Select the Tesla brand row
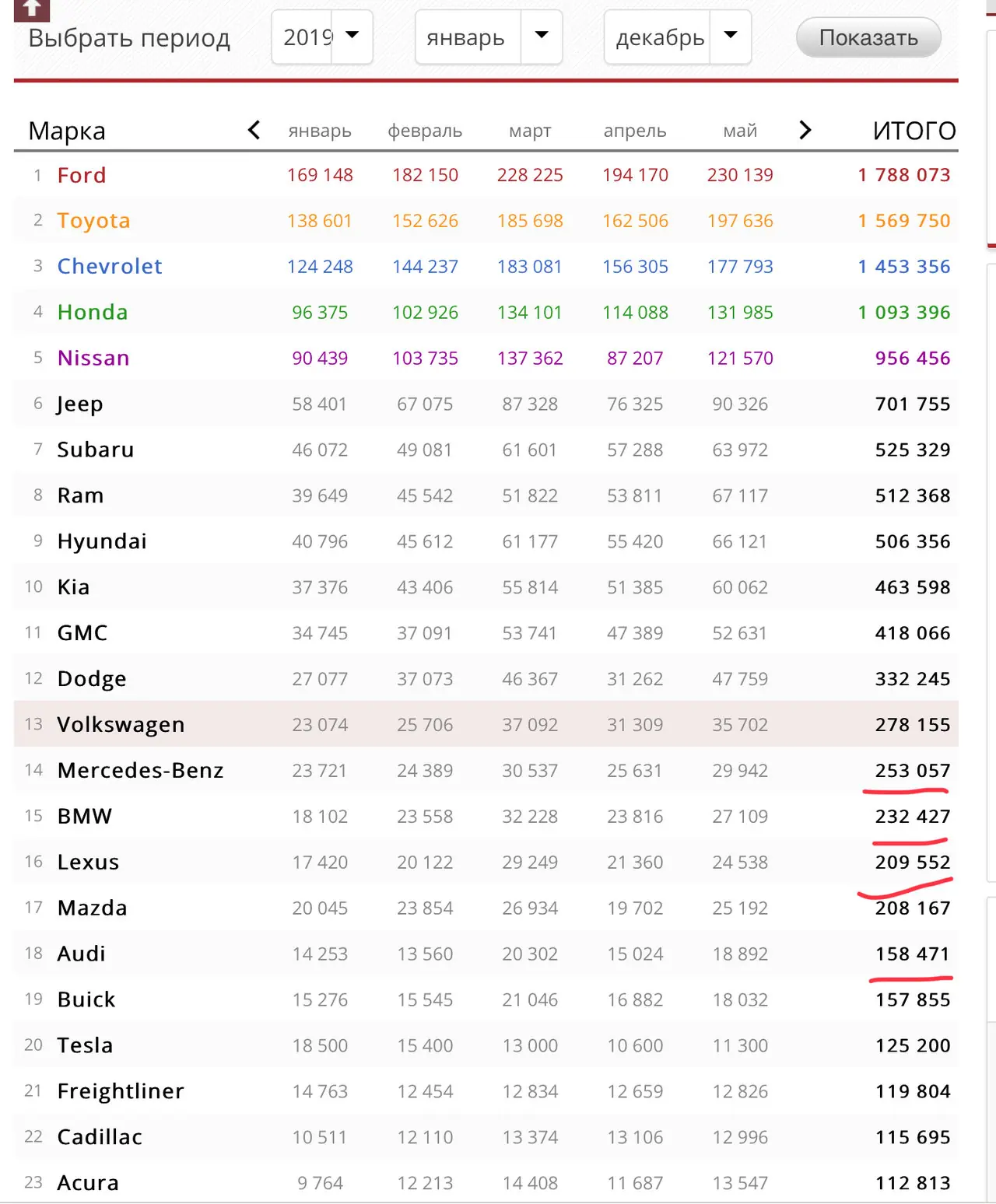 coord(486,1045)
